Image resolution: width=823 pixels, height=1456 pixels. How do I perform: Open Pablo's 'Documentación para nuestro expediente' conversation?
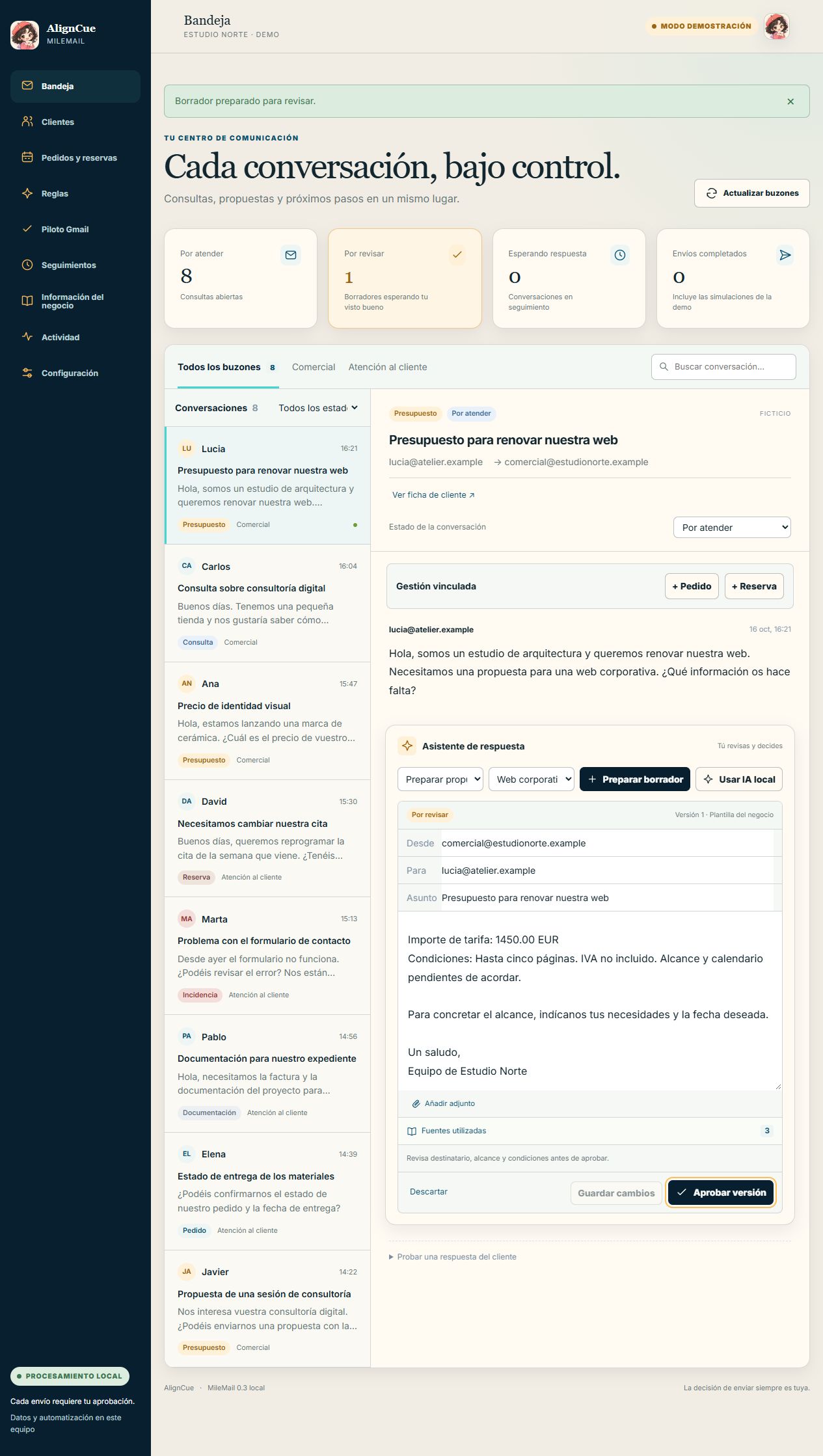(x=267, y=1073)
